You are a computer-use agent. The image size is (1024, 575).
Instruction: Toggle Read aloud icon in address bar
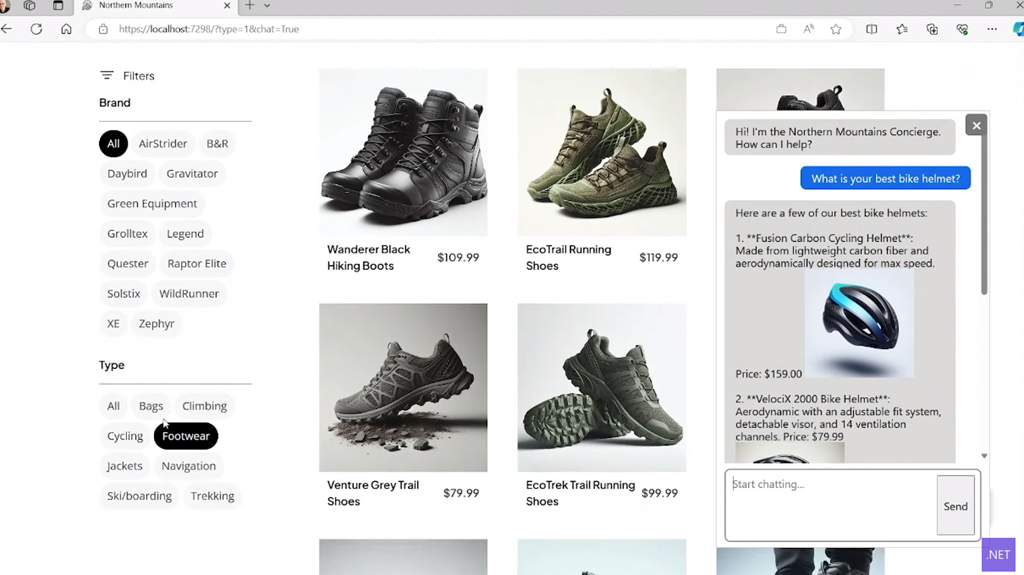tap(808, 29)
